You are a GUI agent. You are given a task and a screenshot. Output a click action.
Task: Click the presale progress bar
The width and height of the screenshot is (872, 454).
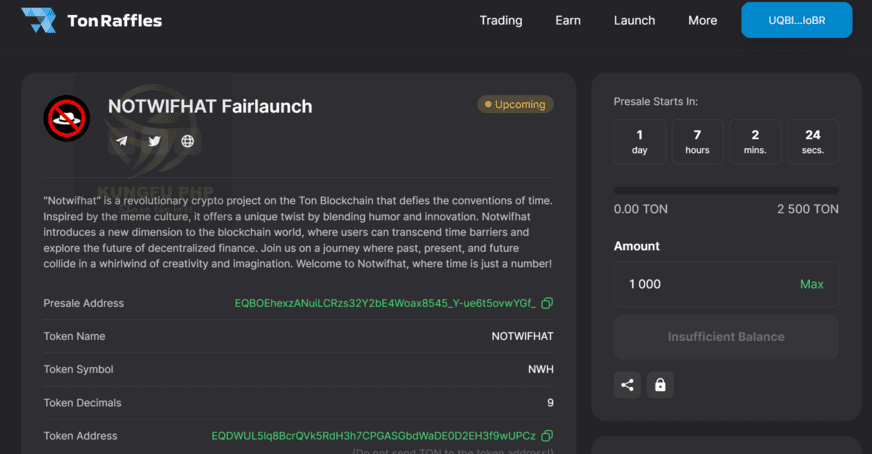click(x=726, y=190)
